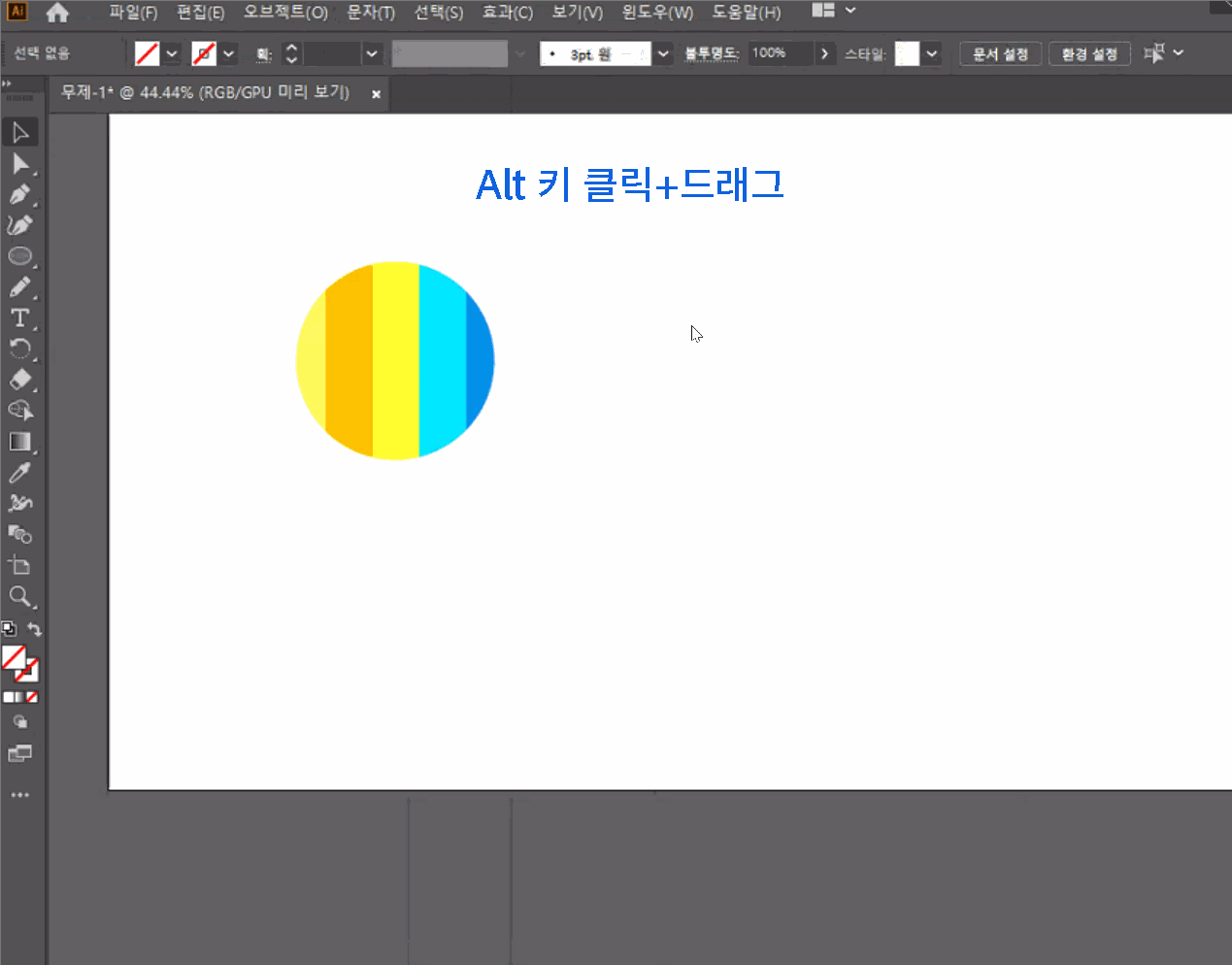The image size is (1232, 965).
Task: Open 환경 설정 preferences
Action: (1089, 53)
